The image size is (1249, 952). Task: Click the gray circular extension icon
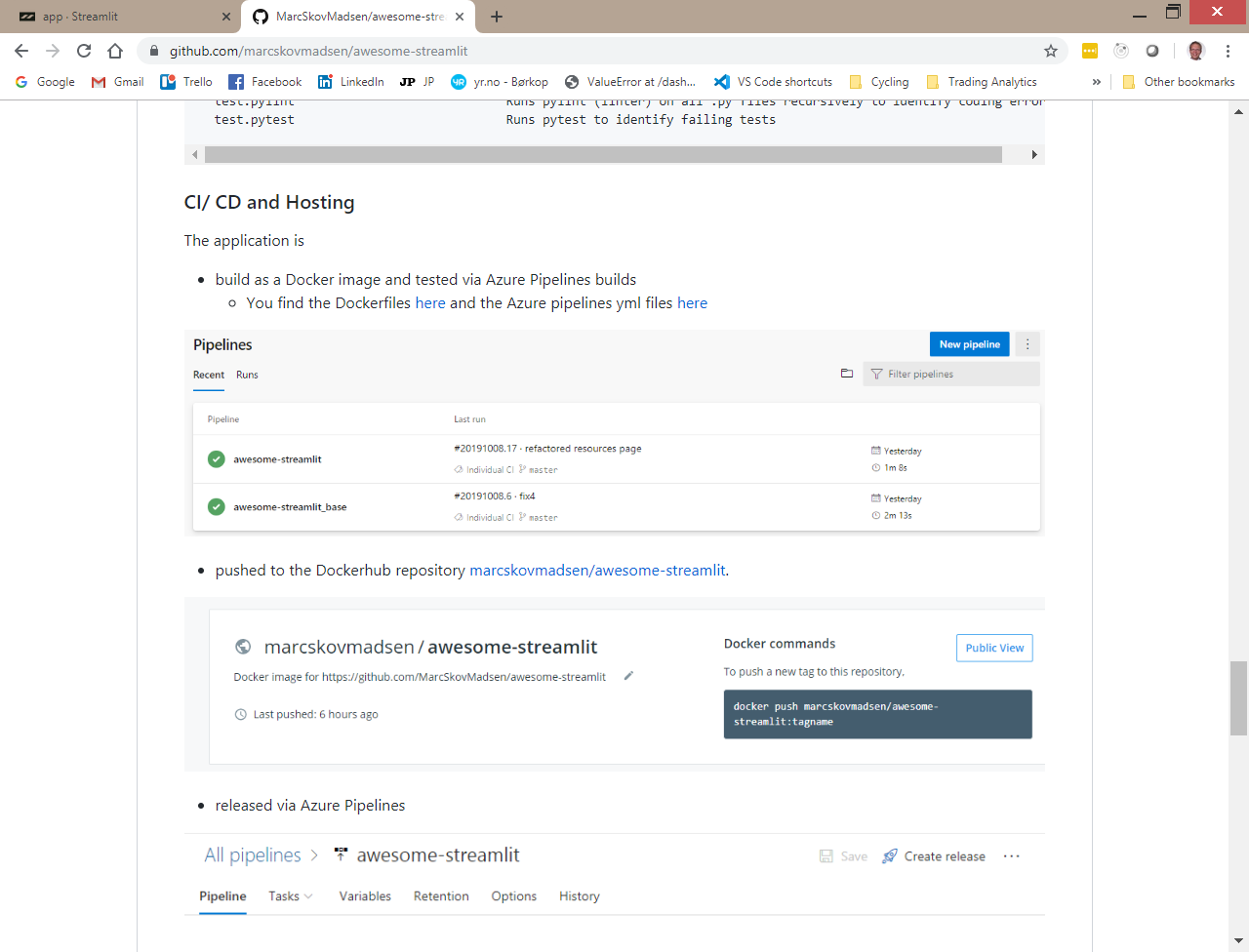(1152, 51)
